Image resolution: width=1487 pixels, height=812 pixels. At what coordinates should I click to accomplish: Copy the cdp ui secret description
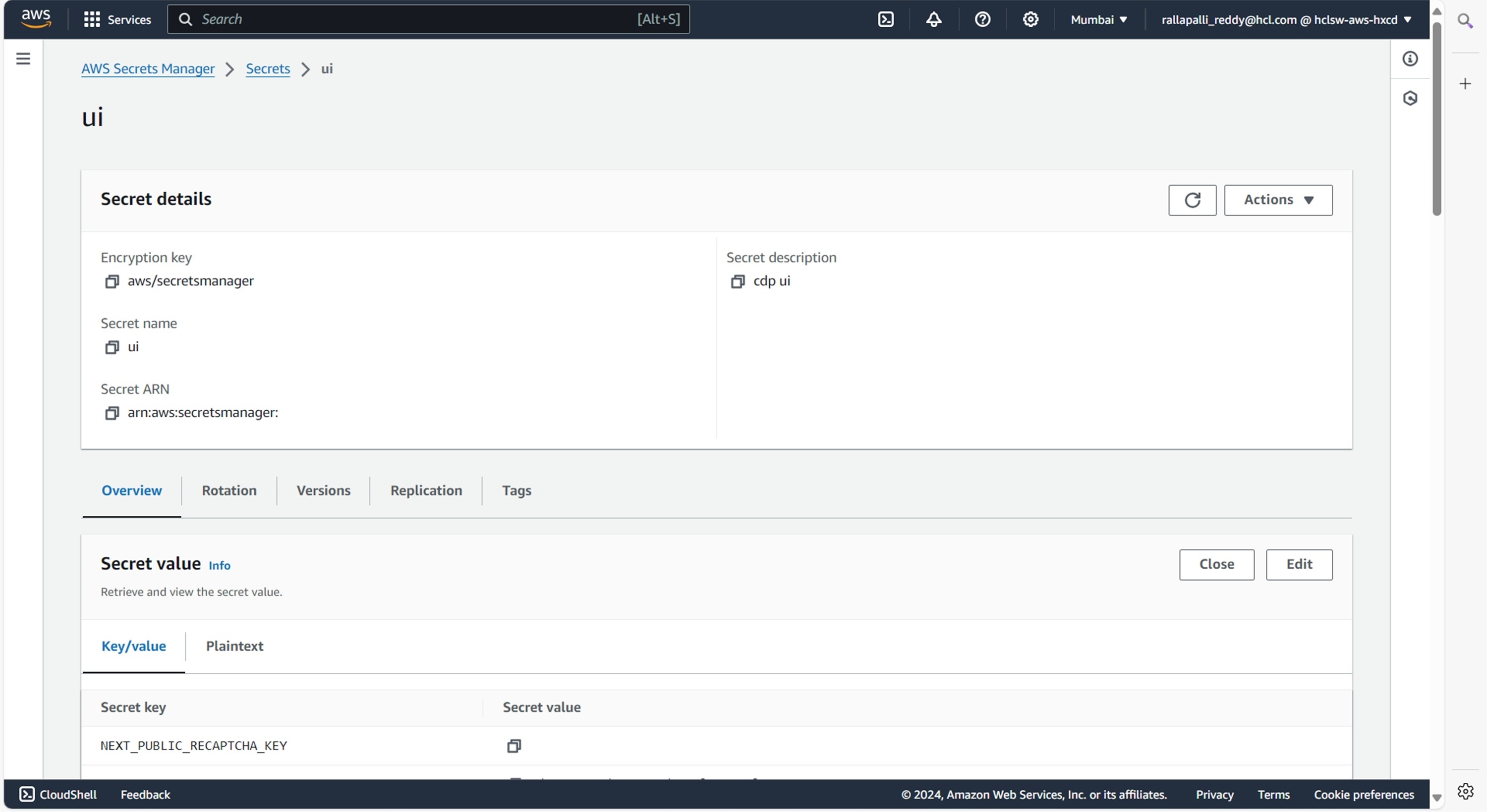coord(738,281)
